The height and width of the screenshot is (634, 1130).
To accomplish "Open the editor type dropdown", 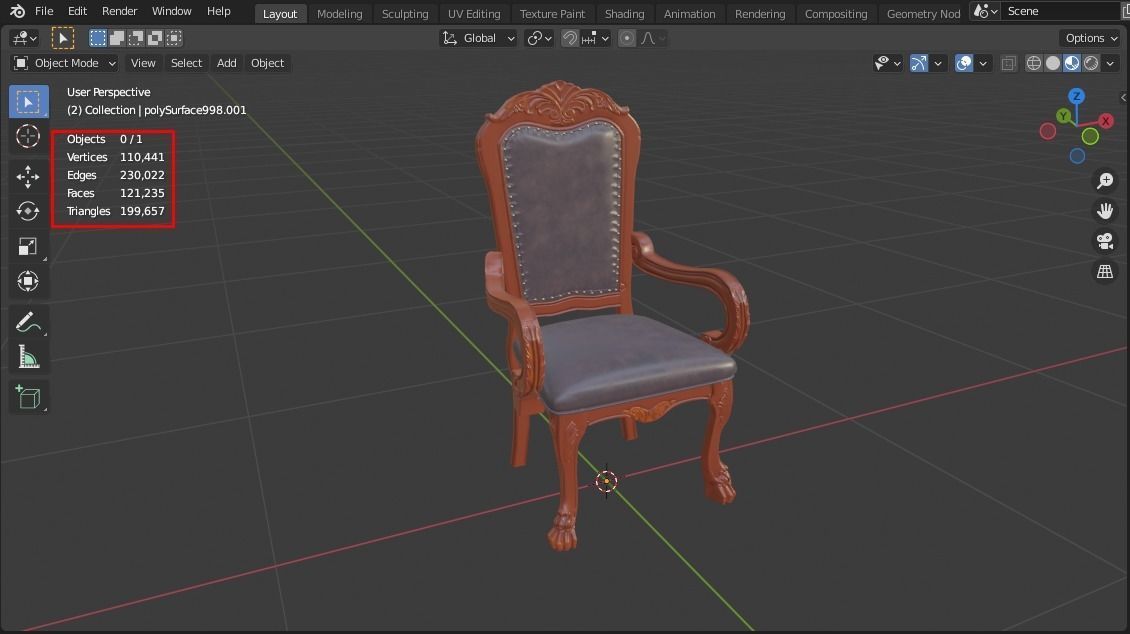I will coord(25,38).
